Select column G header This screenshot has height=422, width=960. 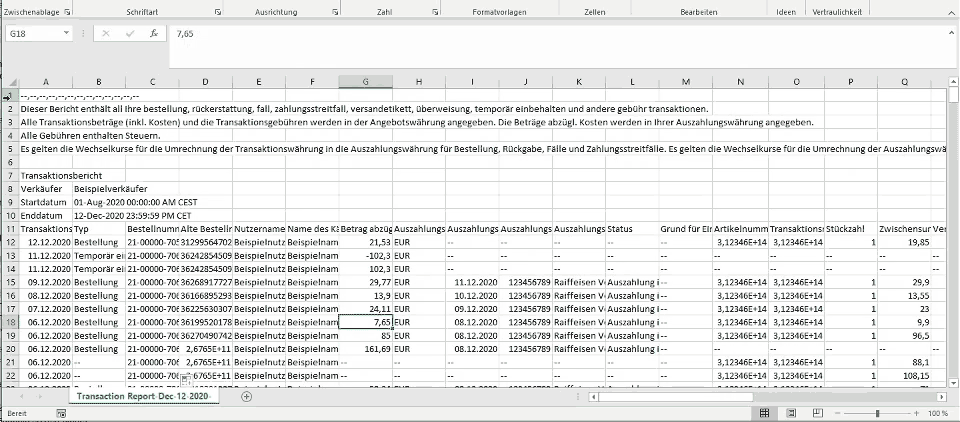pyautogui.click(x=365, y=82)
